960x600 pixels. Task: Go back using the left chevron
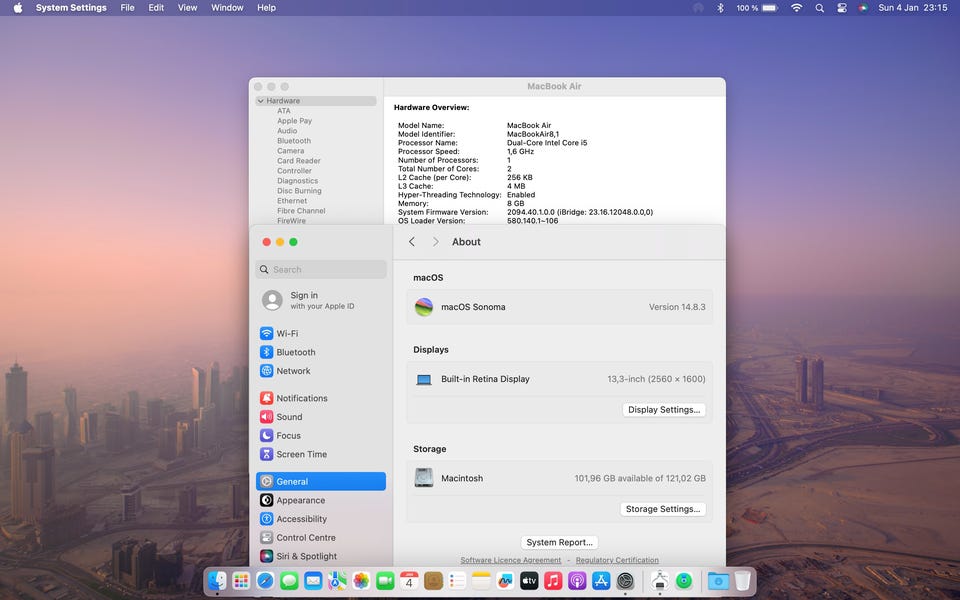coord(412,242)
